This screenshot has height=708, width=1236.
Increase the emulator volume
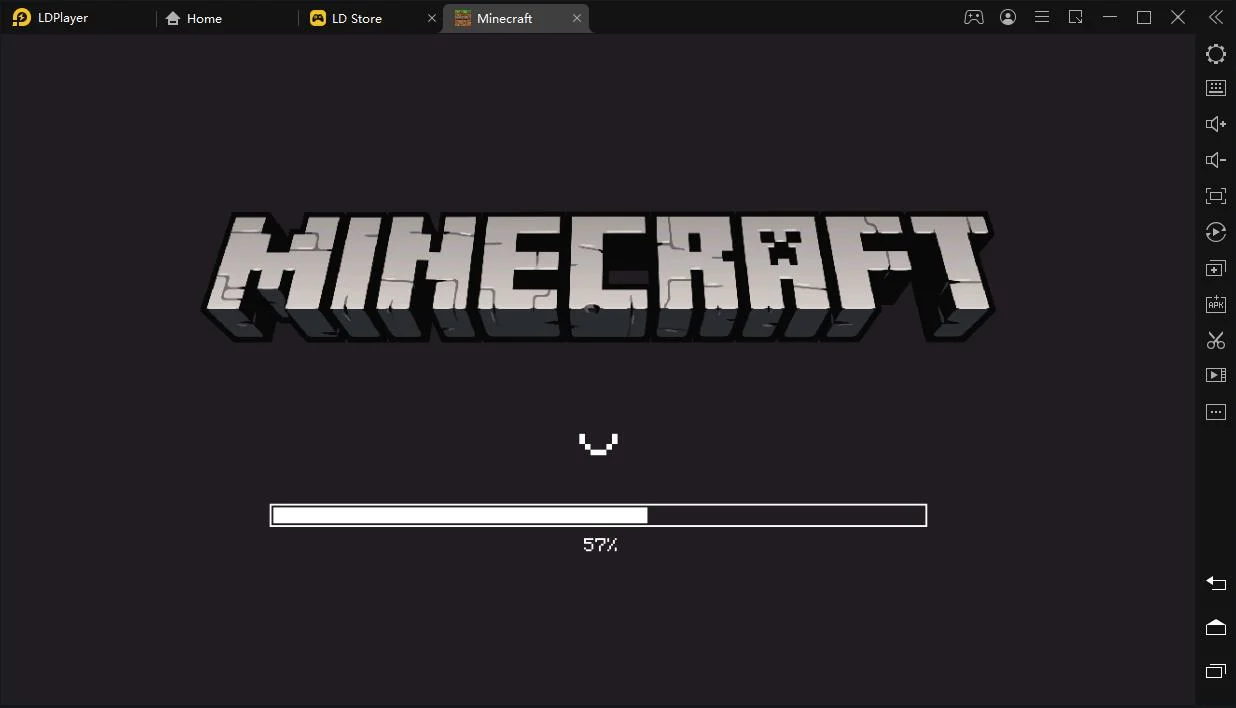click(1216, 124)
